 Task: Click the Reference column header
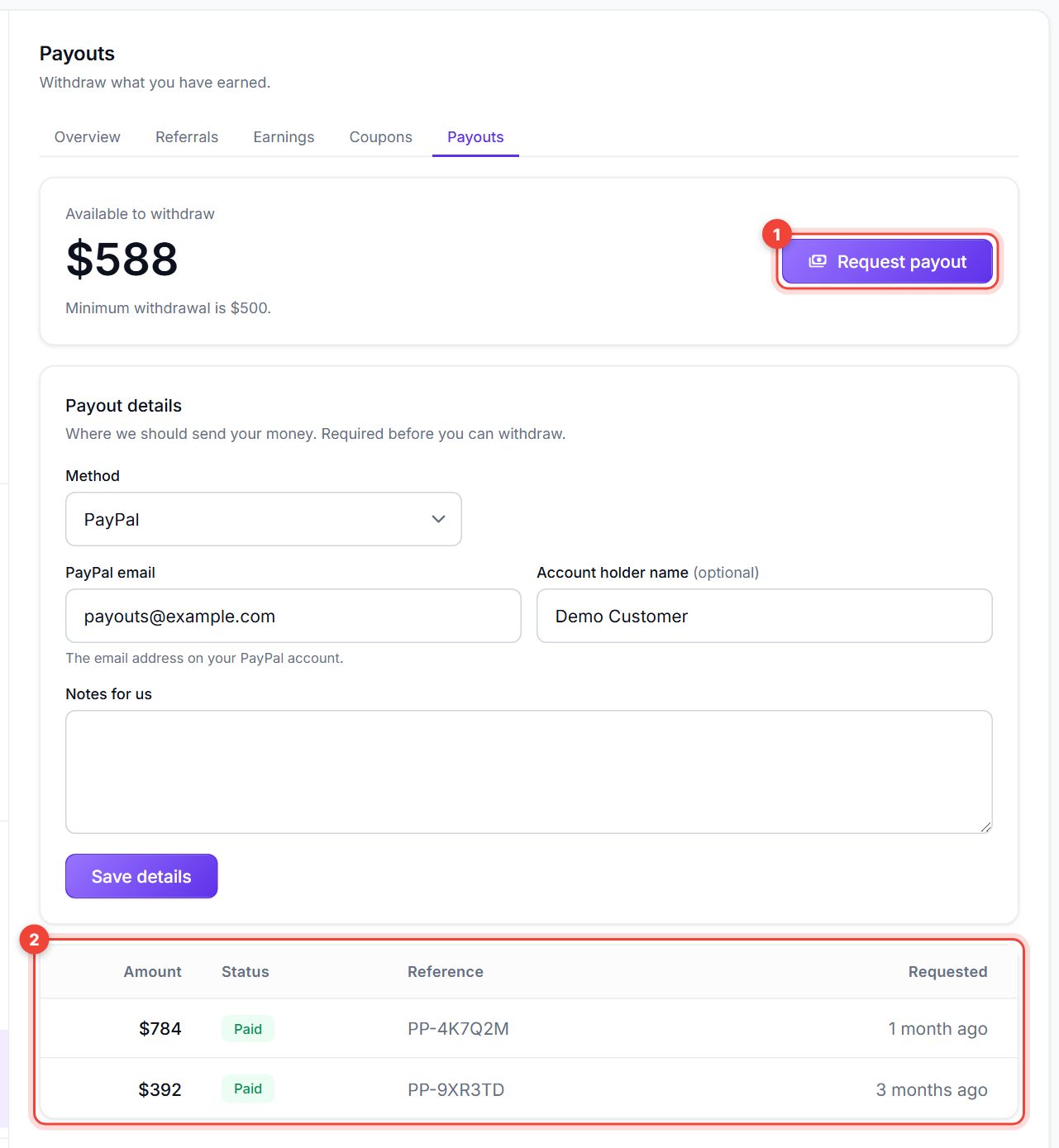point(446,972)
